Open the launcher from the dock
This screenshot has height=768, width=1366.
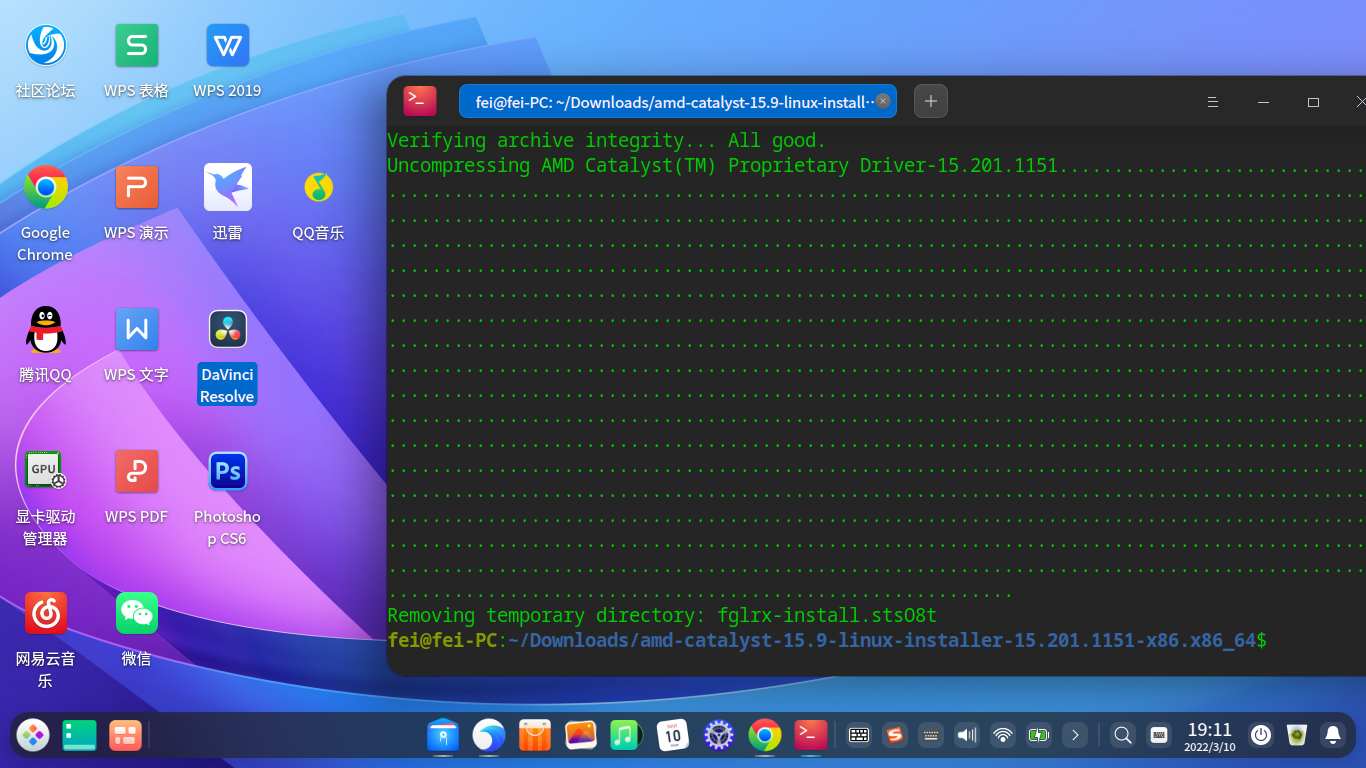[x=33, y=735]
